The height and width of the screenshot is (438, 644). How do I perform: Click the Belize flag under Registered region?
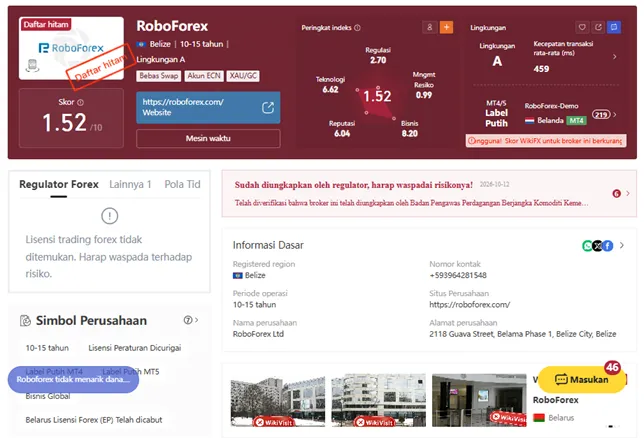pos(237,275)
